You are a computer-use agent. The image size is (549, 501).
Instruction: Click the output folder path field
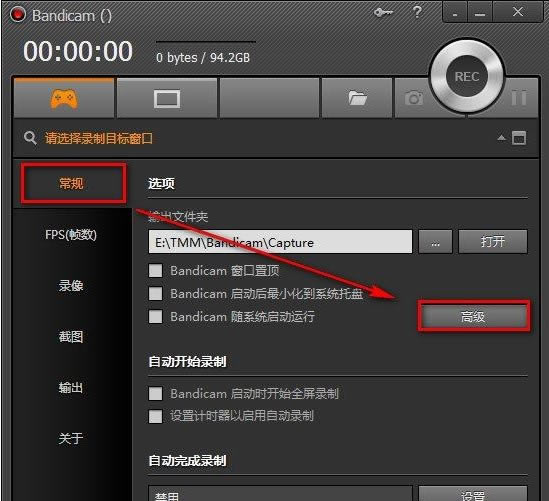(280, 242)
